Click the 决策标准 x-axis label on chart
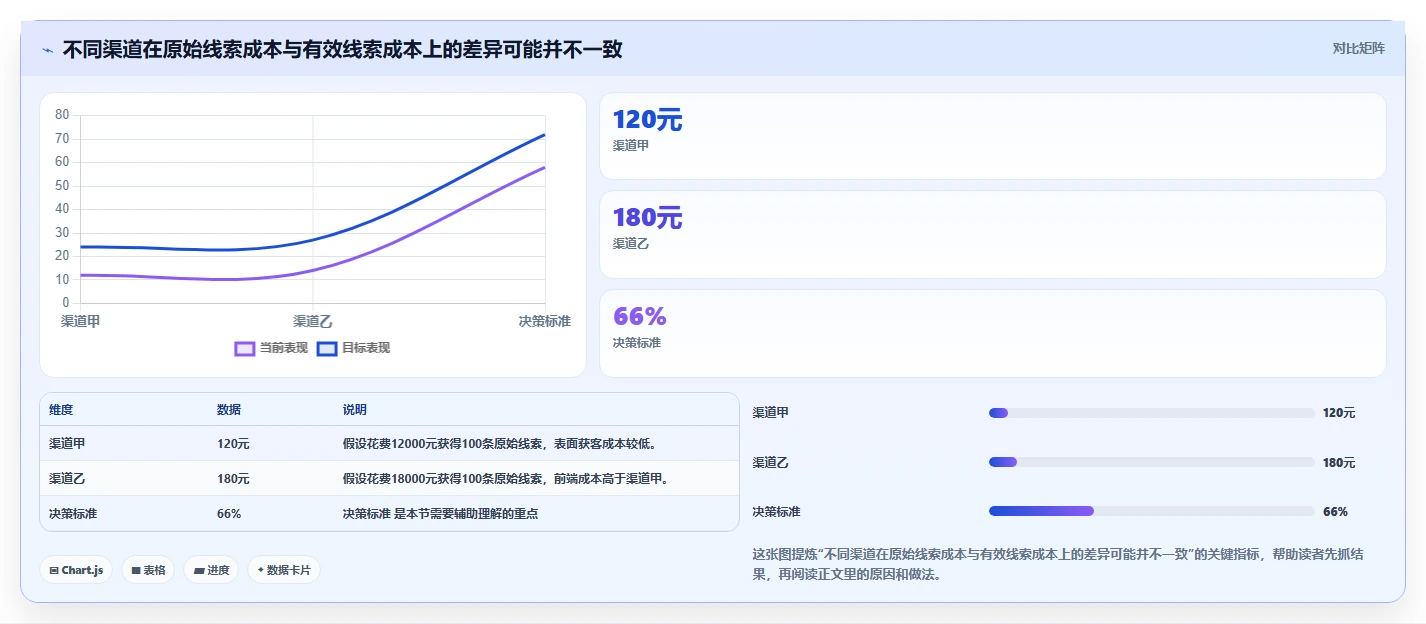Viewport: 1426px width, 624px height. 545,321
